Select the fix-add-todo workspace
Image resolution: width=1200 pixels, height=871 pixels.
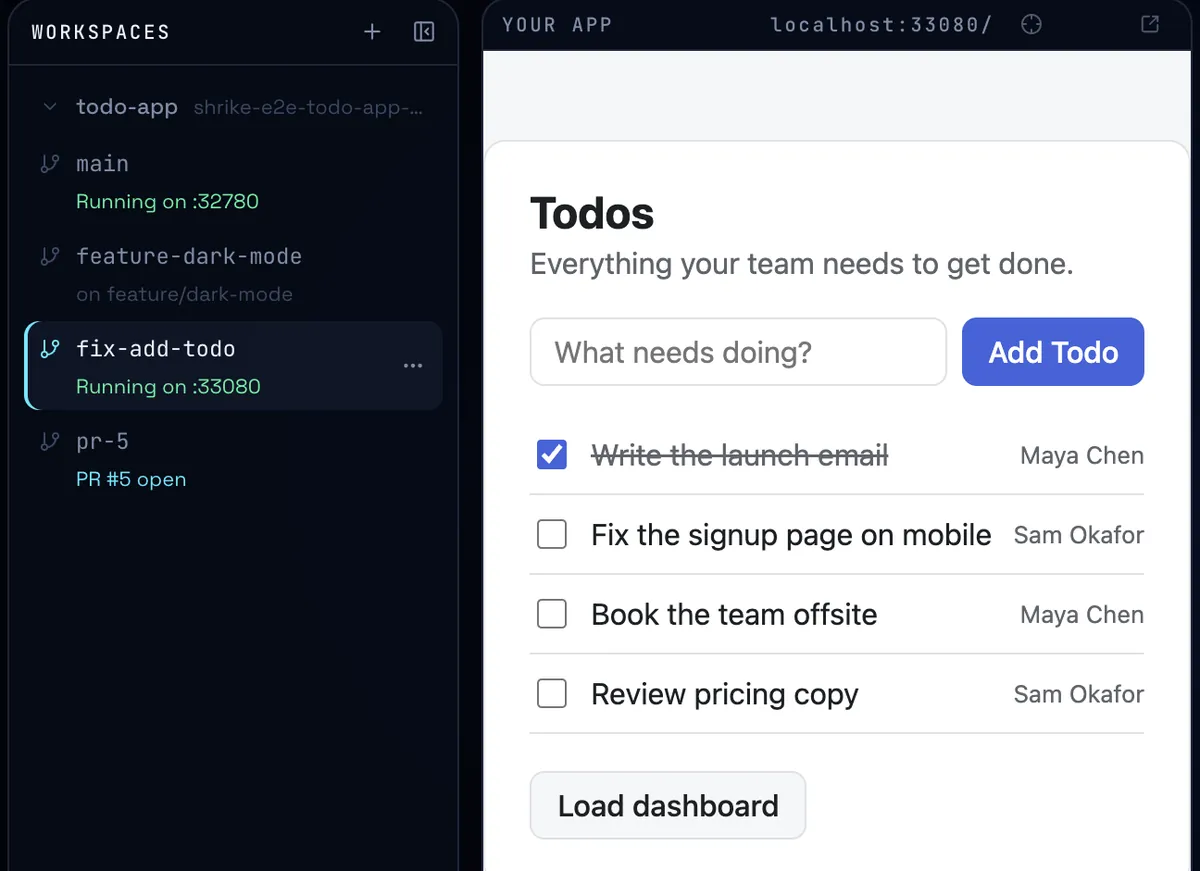tap(234, 366)
